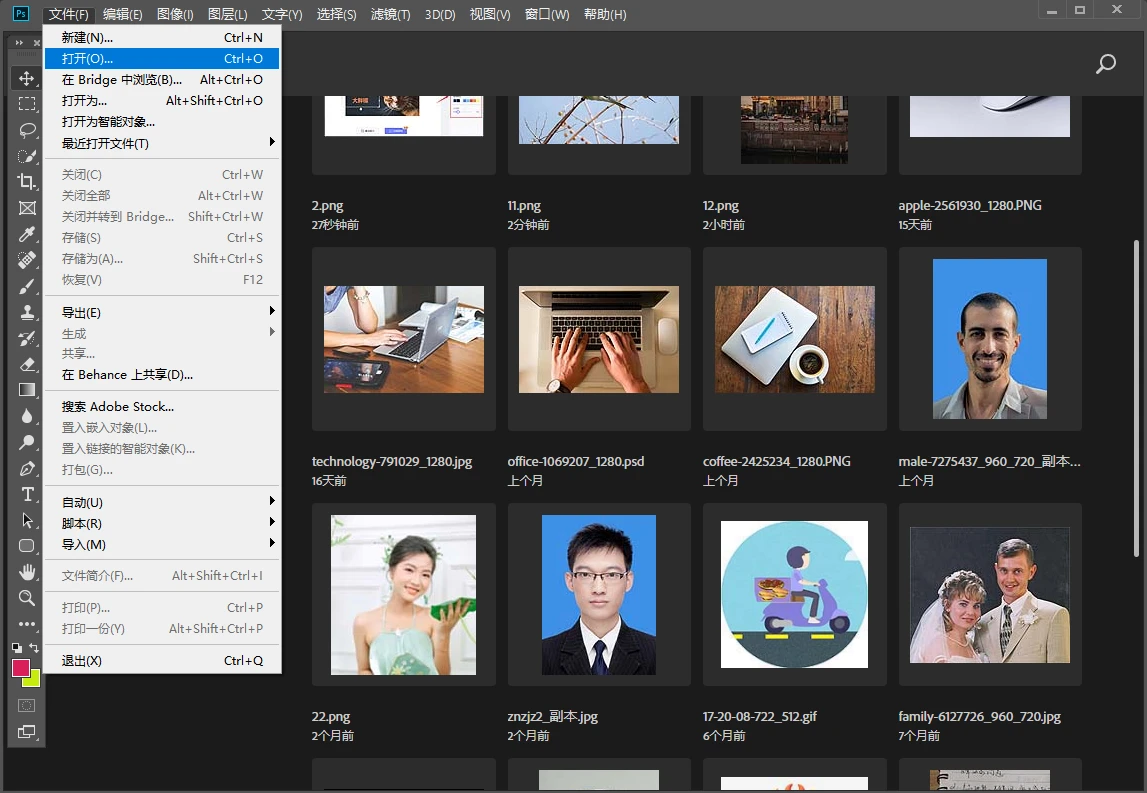The width and height of the screenshot is (1147, 793).
Task: Click the foreground red color swatch
Action: (x=20, y=667)
